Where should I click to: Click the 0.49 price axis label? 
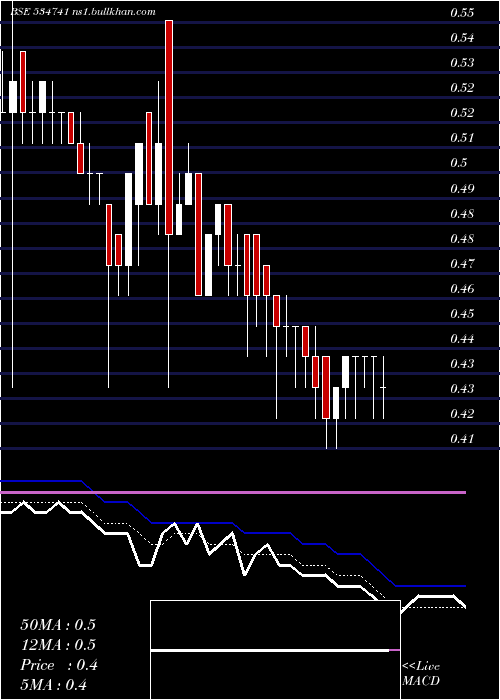click(462, 189)
